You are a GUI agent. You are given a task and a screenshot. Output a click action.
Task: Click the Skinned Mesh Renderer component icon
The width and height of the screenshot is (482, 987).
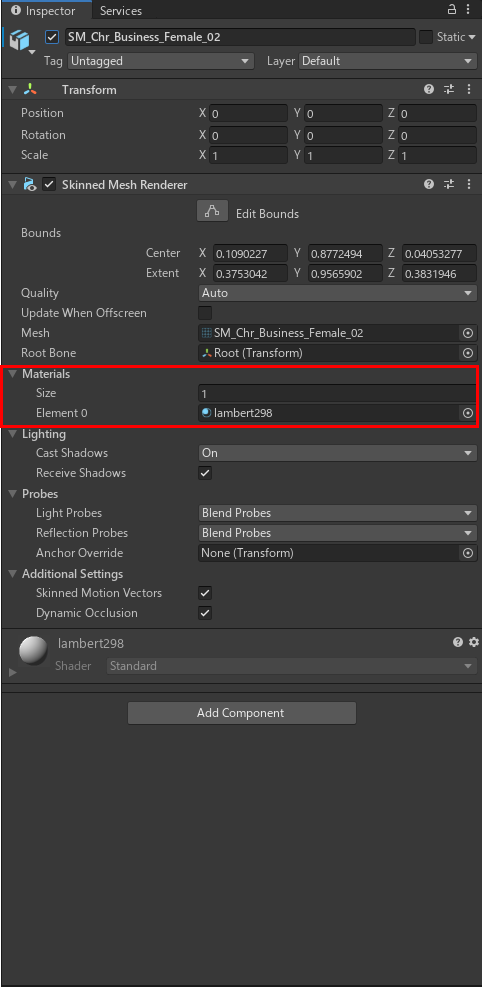tap(30, 184)
